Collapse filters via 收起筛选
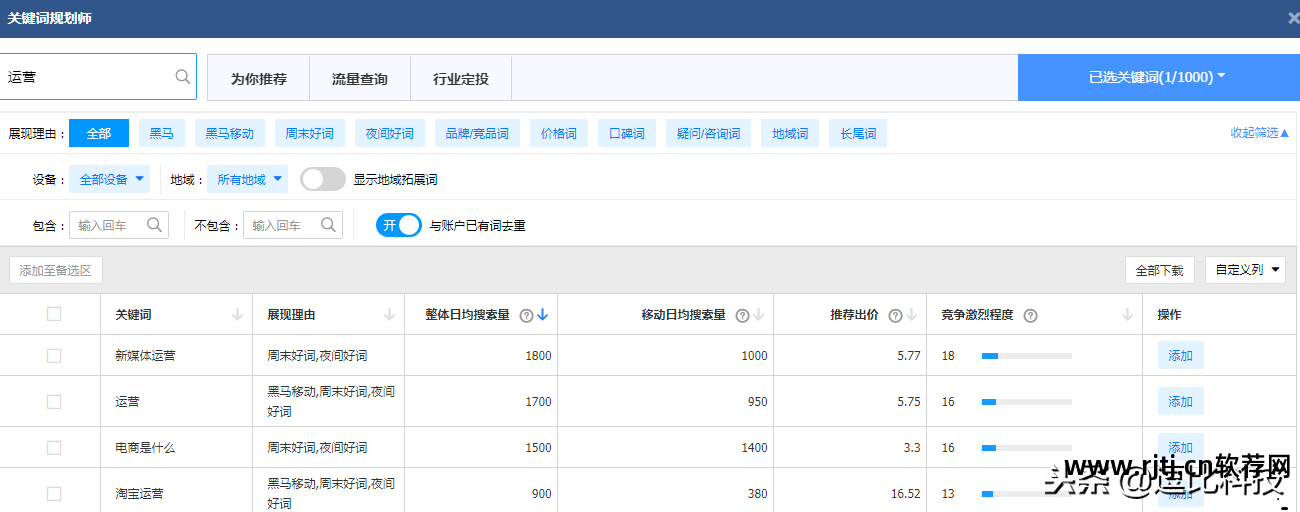This screenshot has width=1300, height=512. (x=1260, y=133)
